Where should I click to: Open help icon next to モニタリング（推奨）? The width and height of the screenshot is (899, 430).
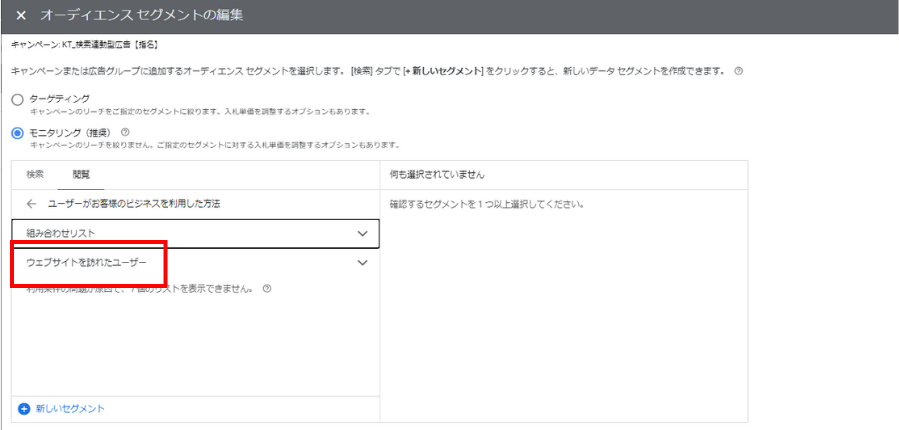[126, 132]
